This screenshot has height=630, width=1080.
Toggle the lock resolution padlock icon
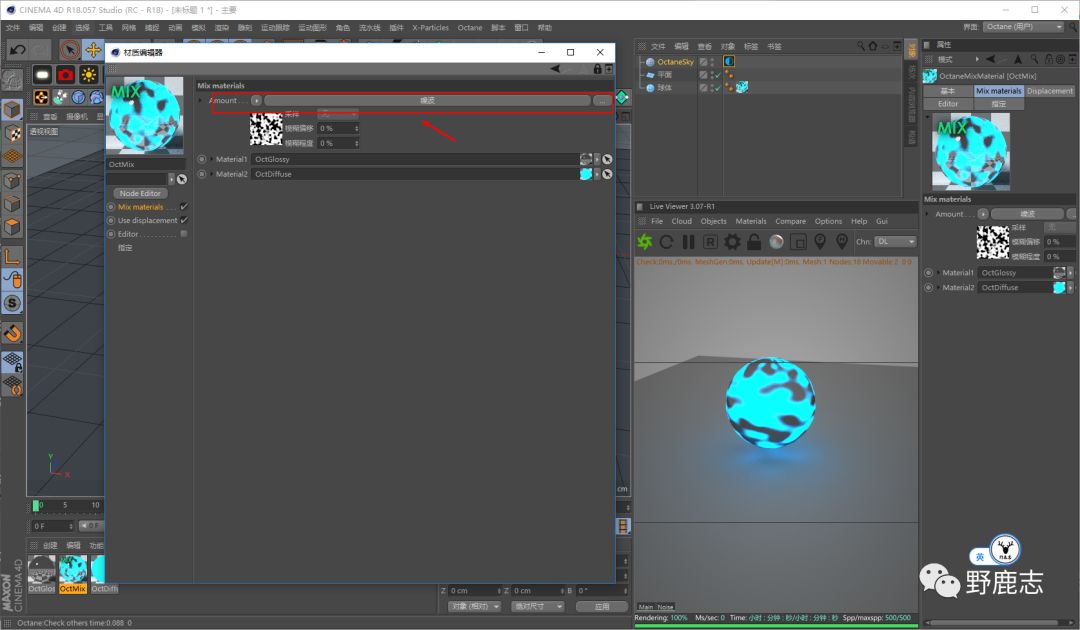[754, 242]
